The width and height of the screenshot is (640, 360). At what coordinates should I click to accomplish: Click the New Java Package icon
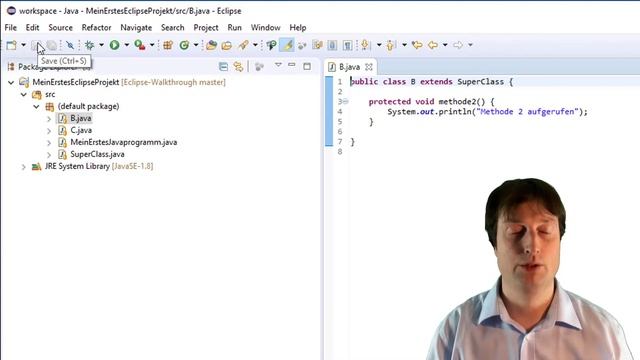pos(168,45)
